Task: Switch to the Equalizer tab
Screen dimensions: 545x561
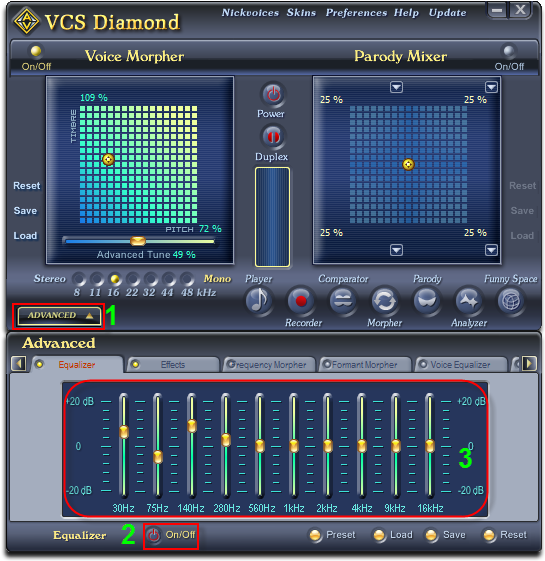Action: click(77, 365)
